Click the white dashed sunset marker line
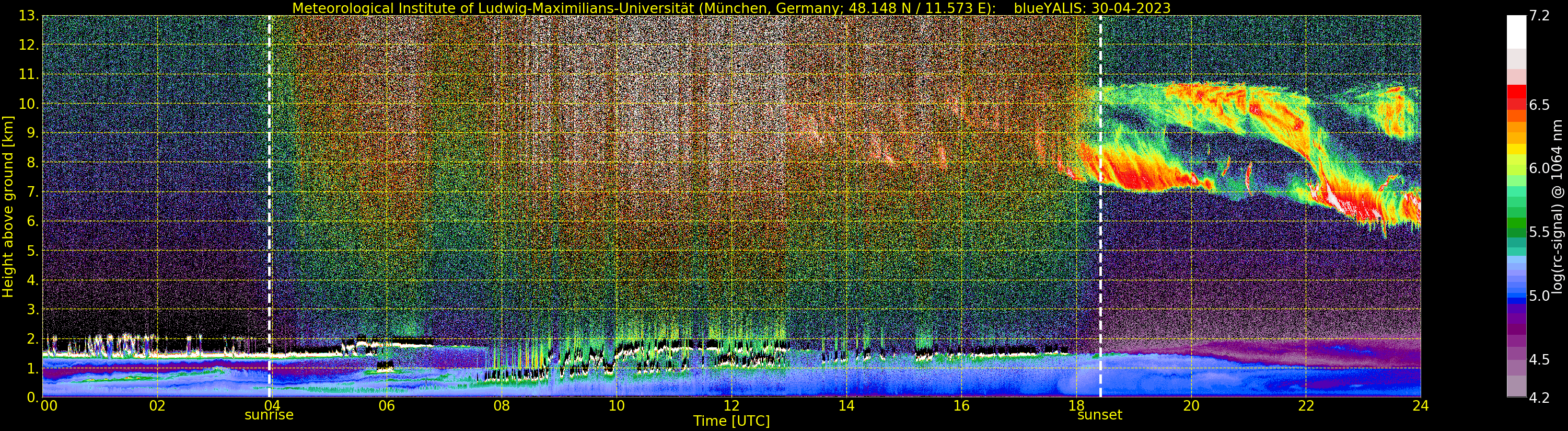The height and width of the screenshot is (431, 1568). click(x=1100, y=206)
